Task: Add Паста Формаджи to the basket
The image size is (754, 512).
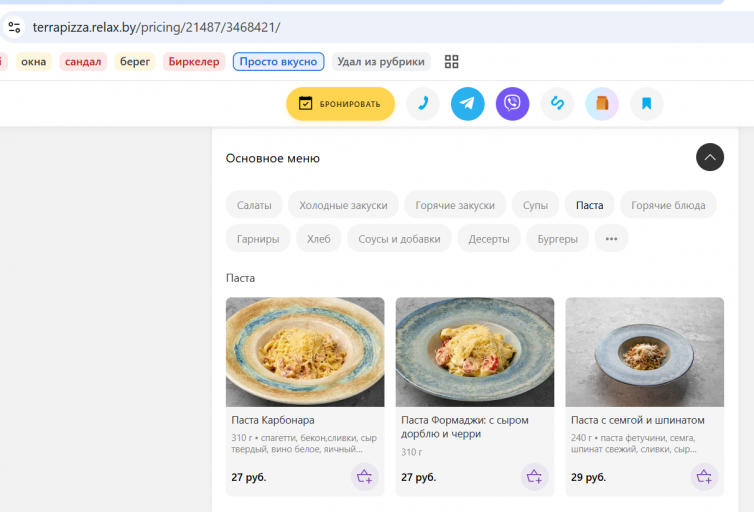Action: [534, 477]
